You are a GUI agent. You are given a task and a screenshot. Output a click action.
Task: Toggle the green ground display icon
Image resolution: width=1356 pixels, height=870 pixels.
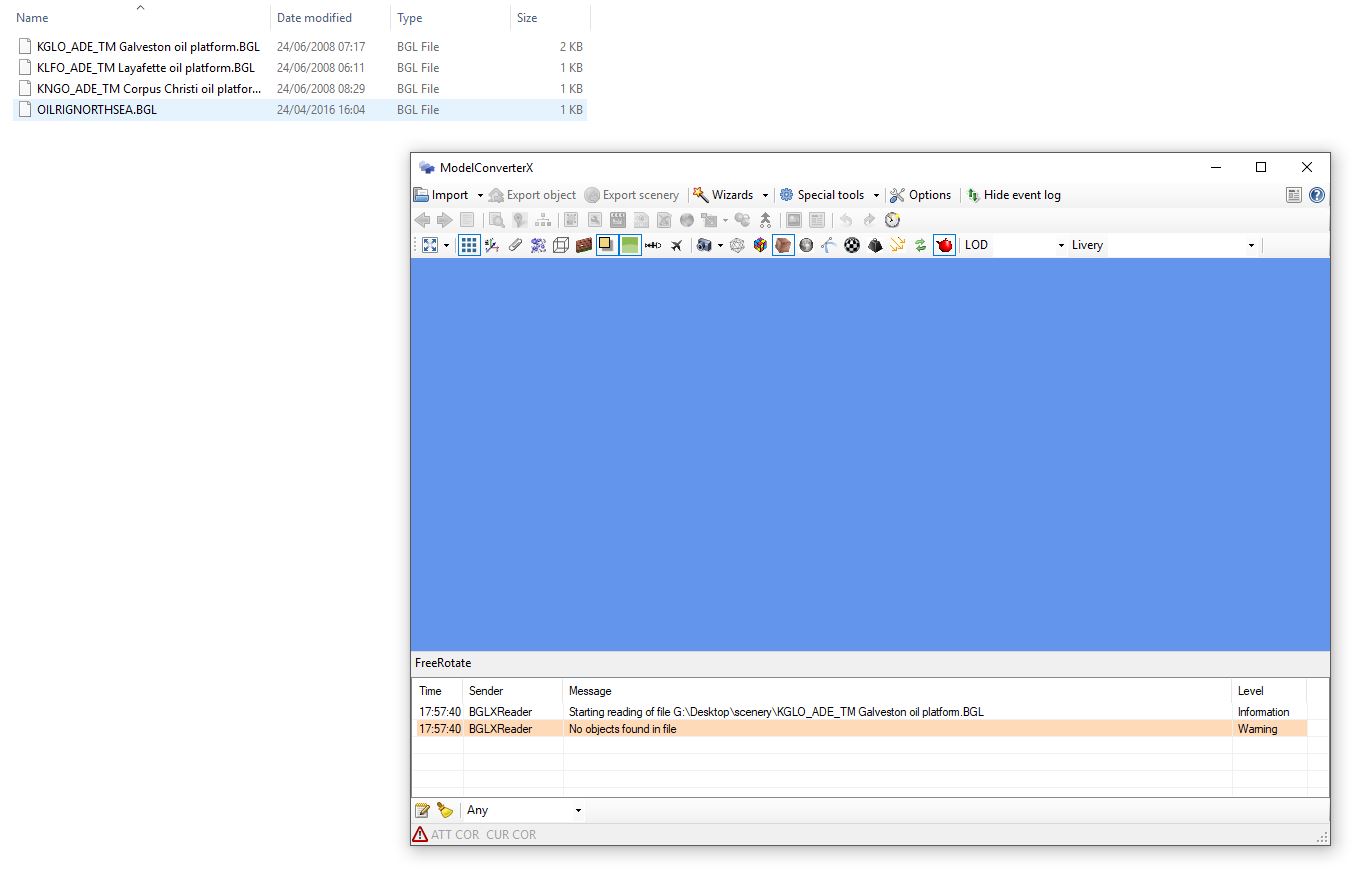coord(630,245)
